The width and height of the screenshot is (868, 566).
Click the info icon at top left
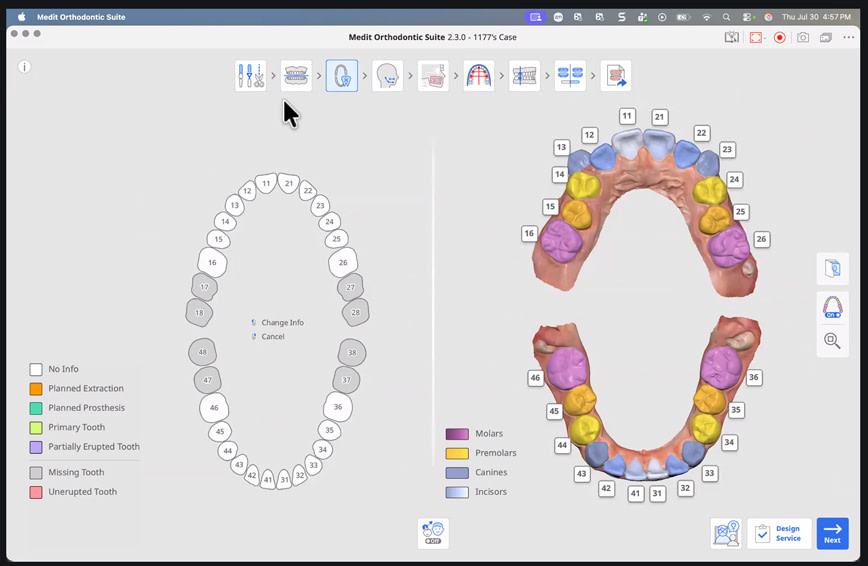pyautogui.click(x=24, y=67)
